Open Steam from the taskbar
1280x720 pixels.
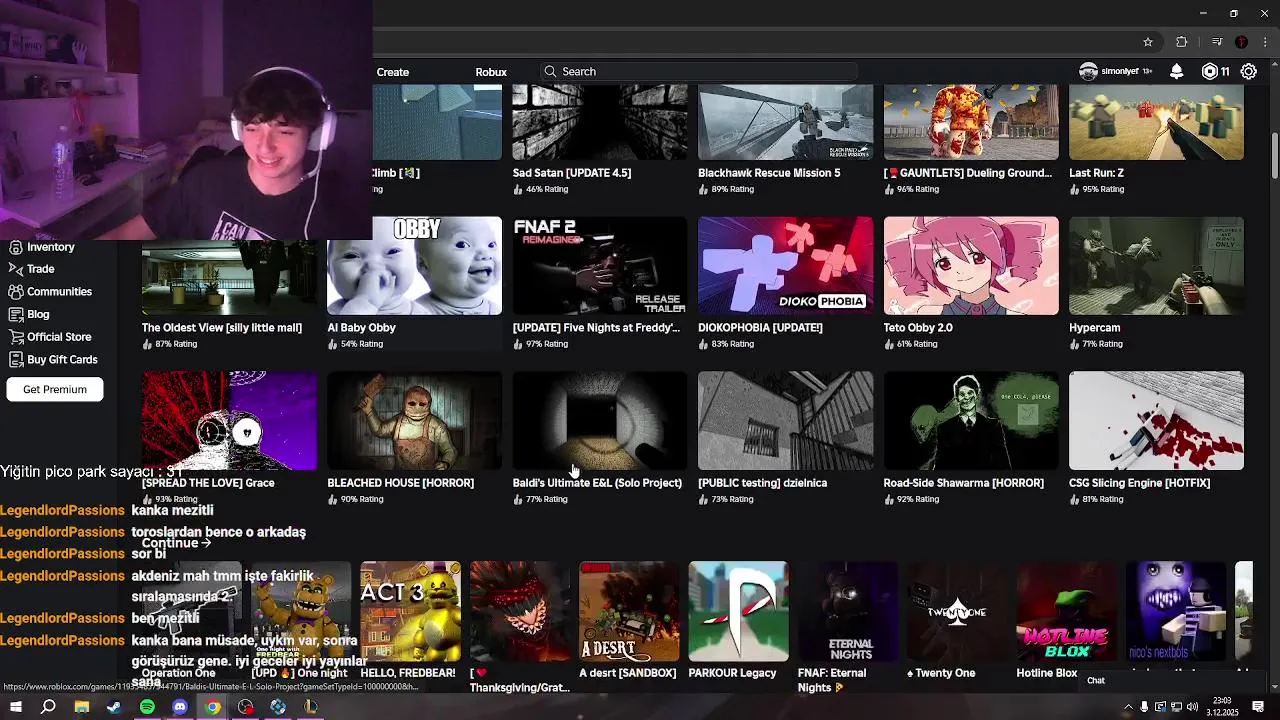pos(114,707)
